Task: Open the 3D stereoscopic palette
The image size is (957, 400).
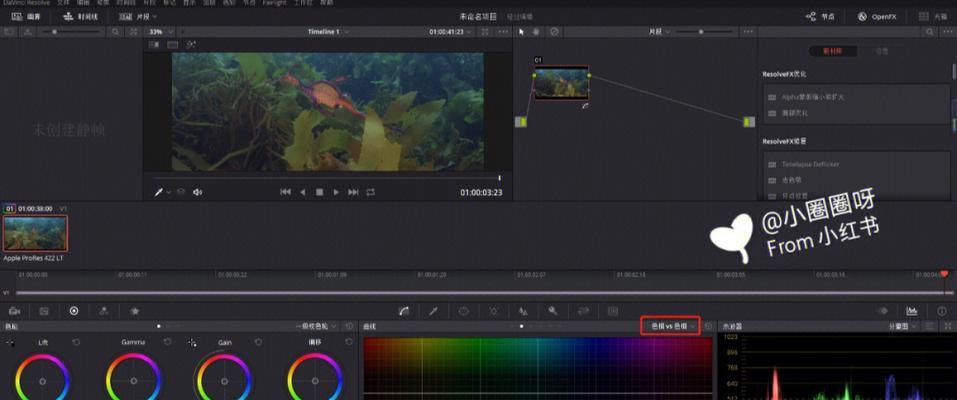Action: click(613, 311)
